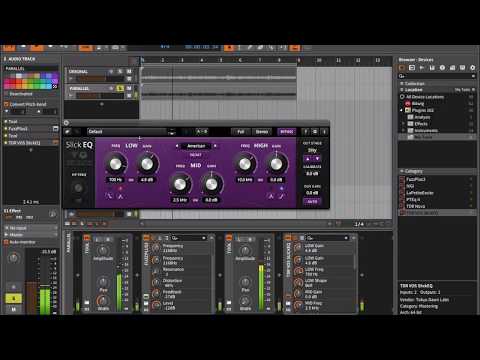The height and width of the screenshot is (360, 480).
Task: Click the HIGH FREQ knob
Action: pyautogui.click(x=245, y=164)
